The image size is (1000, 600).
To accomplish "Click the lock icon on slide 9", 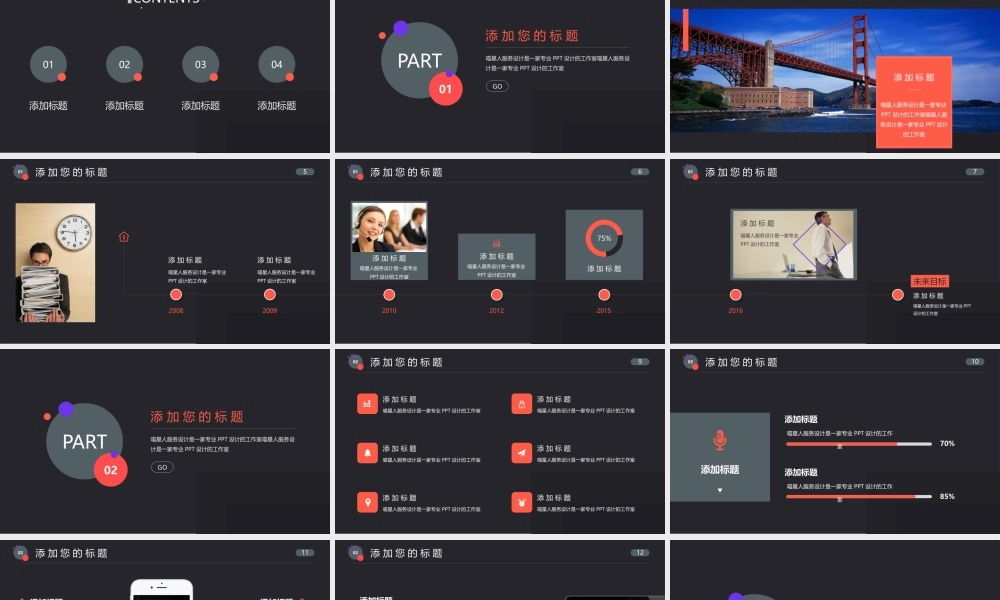I will click(x=522, y=404).
